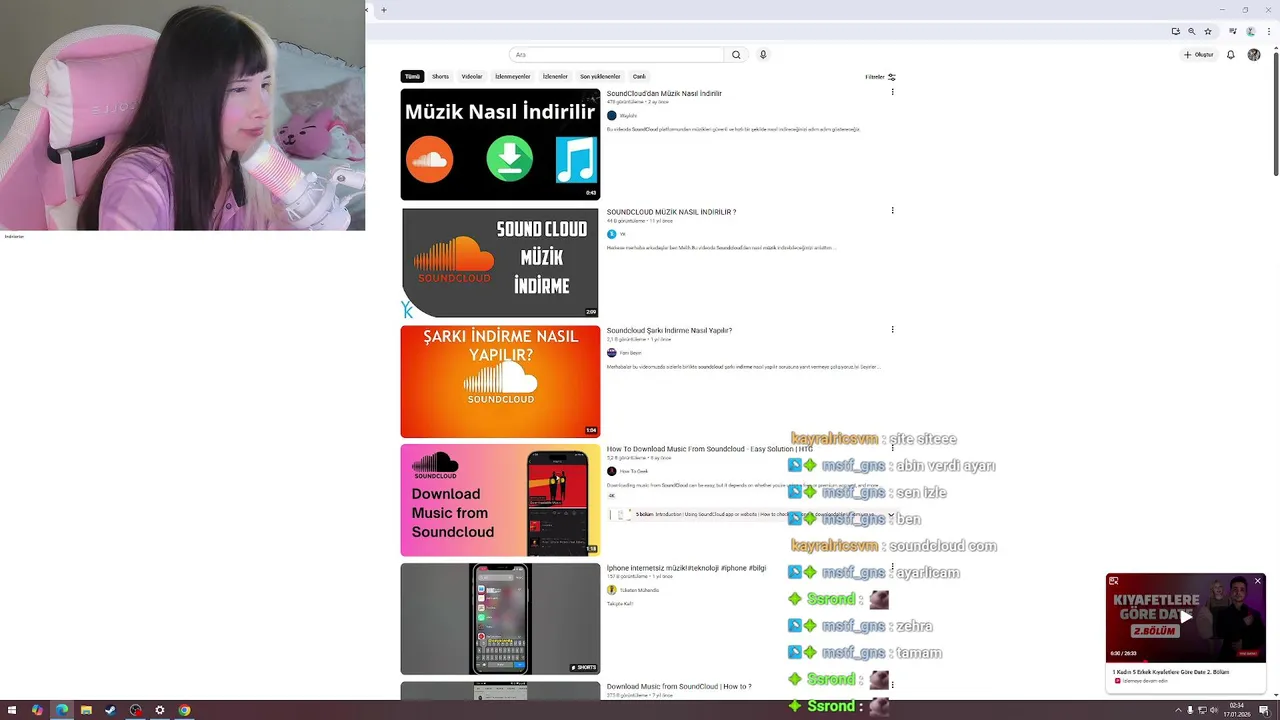This screenshot has height=720, width=1280.
Task: Click picture-in-picture icon on popup video
Action: pyautogui.click(x=1114, y=581)
